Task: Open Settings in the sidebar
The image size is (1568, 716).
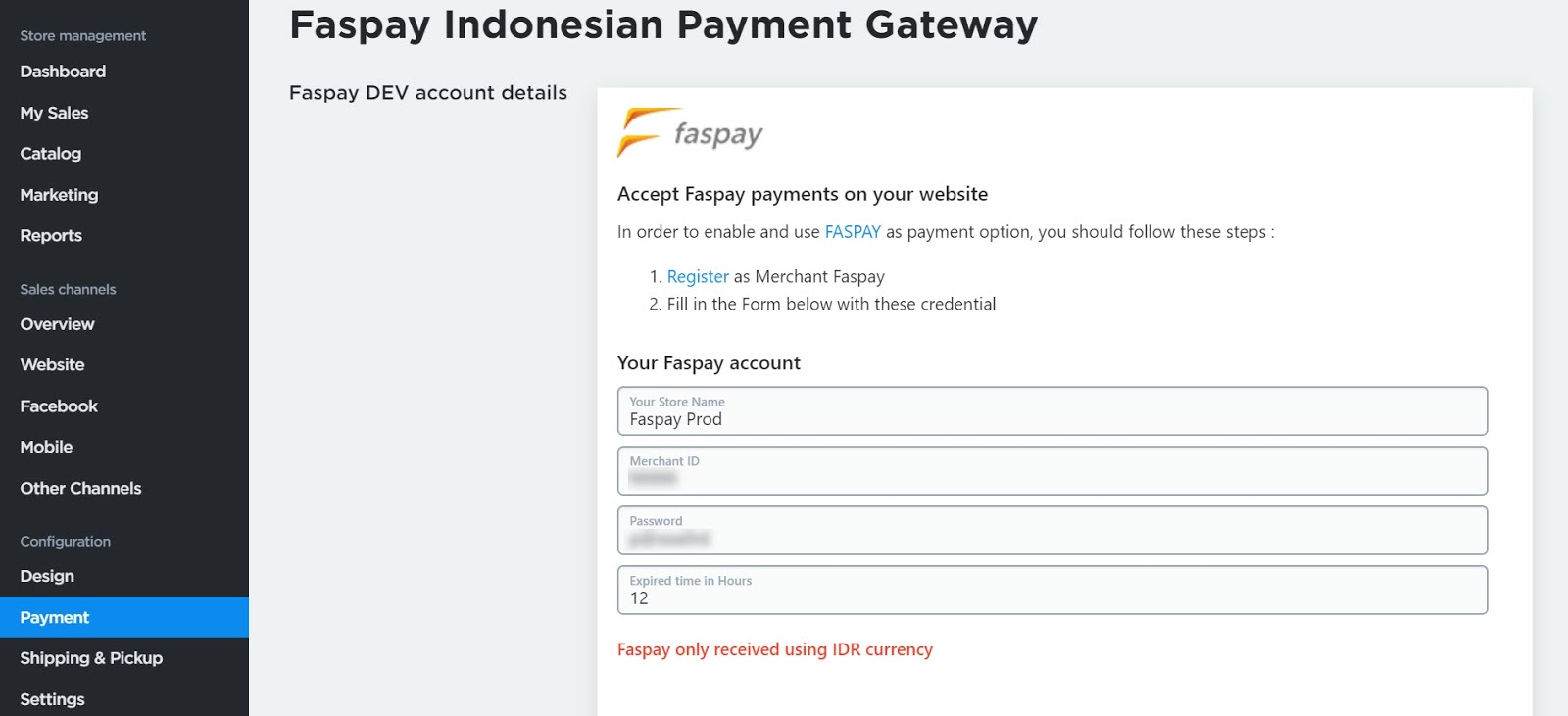Action: click(x=52, y=699)
